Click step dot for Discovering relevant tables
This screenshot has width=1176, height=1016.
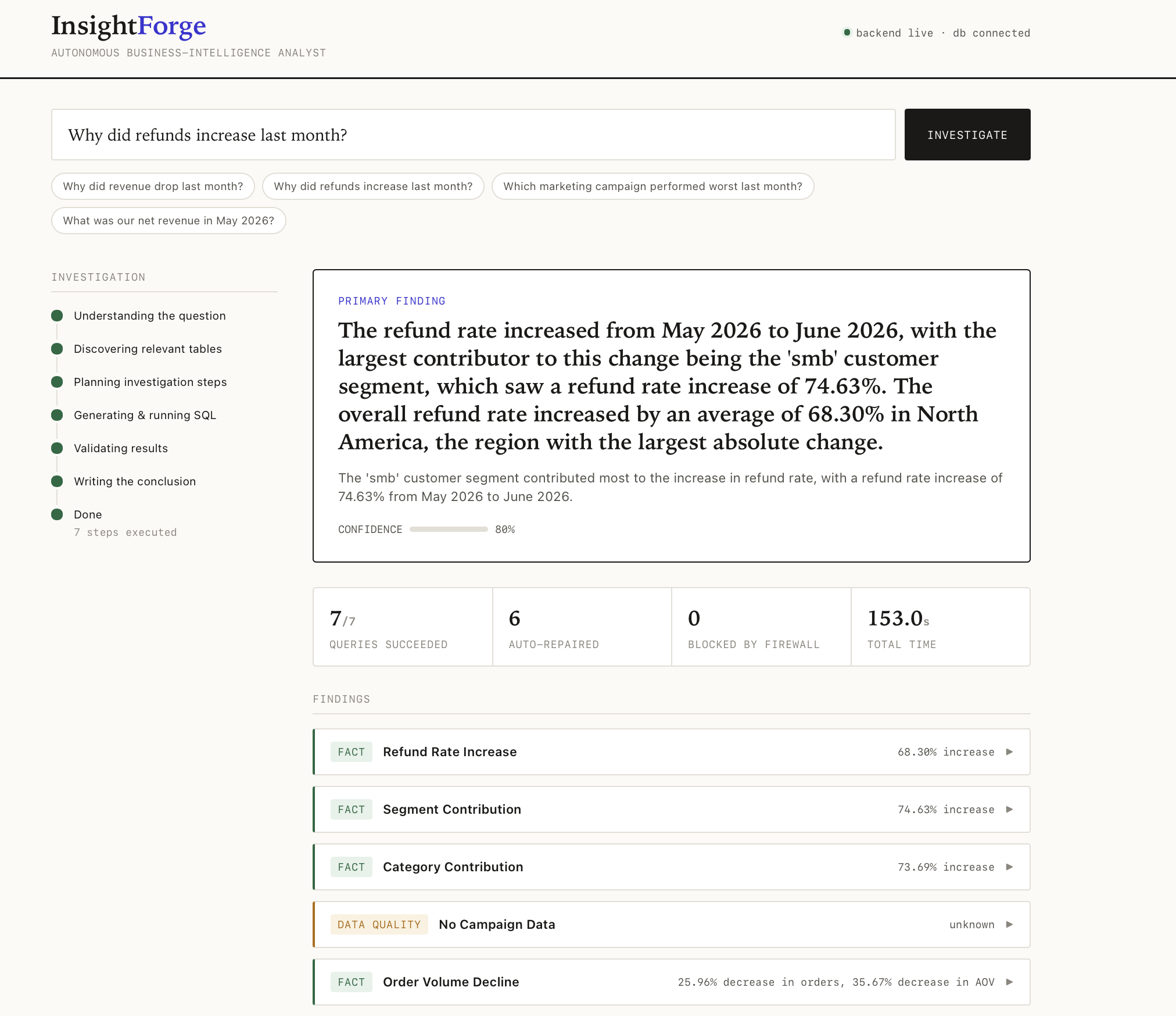coord(57,349)
